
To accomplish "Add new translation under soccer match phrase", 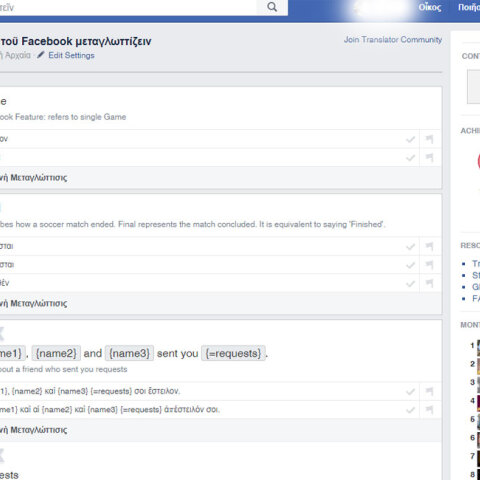I will point(33,303).
